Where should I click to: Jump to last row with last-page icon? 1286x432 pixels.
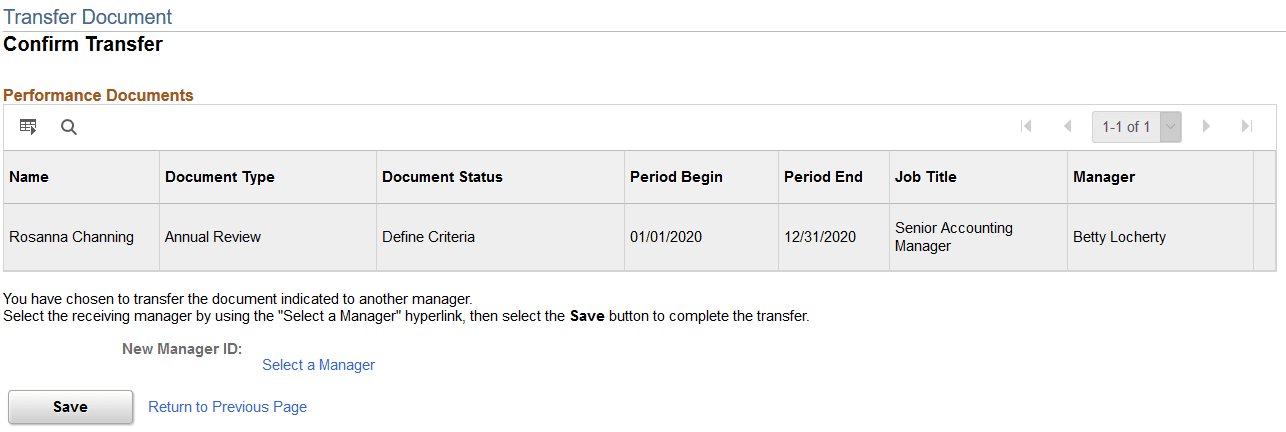(1246, 127)
